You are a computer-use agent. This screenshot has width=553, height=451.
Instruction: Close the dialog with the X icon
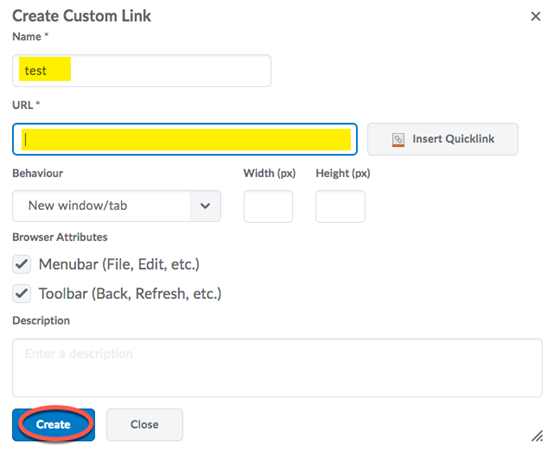tap(535, 16)
